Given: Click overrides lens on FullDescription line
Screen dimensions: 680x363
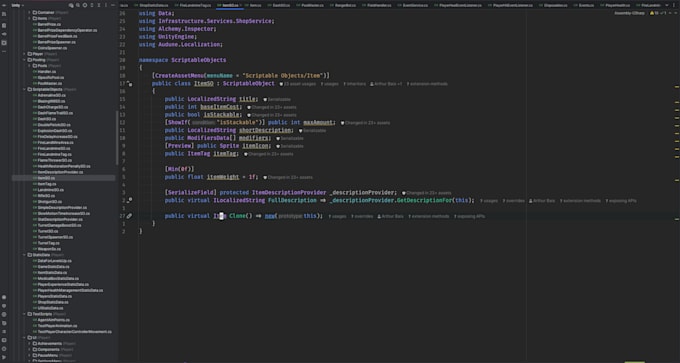Looking at the screenshot, I should [x=514, y=200].
